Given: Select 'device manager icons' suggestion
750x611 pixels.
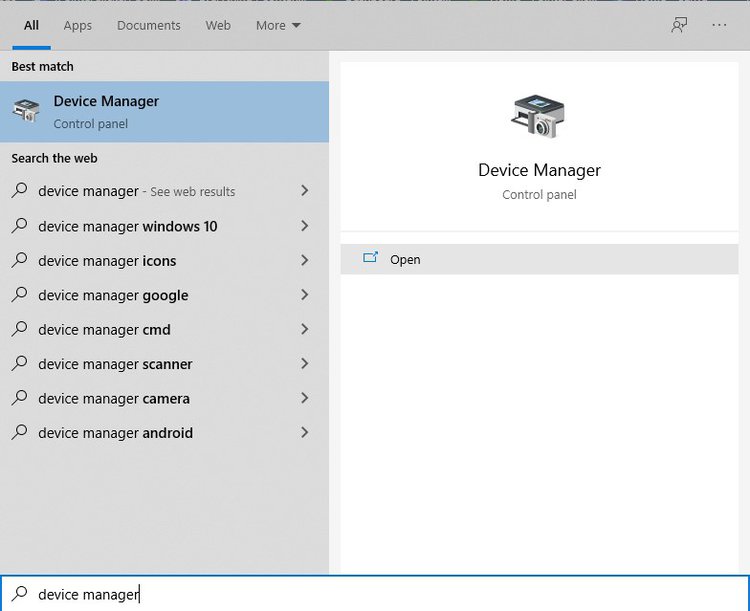Looking at the screenshot, I should 164,260.
